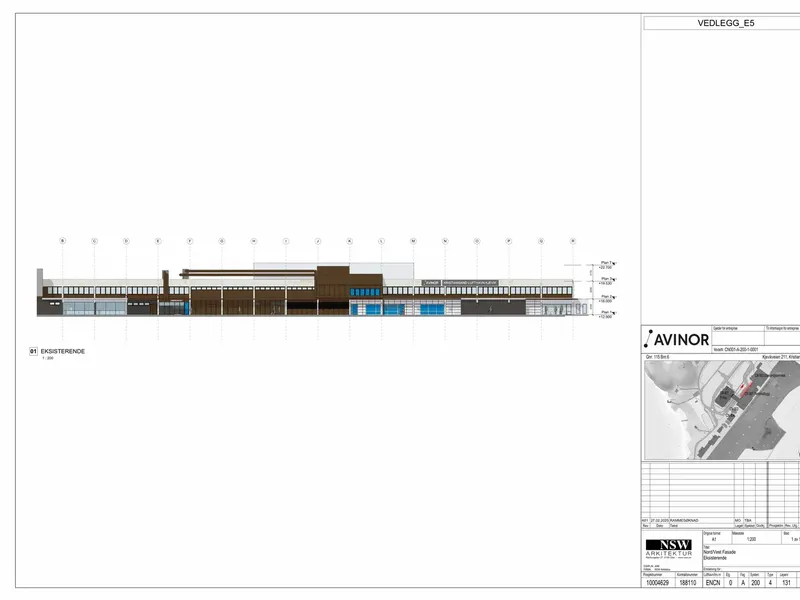Image resolution: width=800 pixels, height=600 pixels.
Task: Click the Plan 3 level marker
Action: pyautogui.click(x=607, y=281)
